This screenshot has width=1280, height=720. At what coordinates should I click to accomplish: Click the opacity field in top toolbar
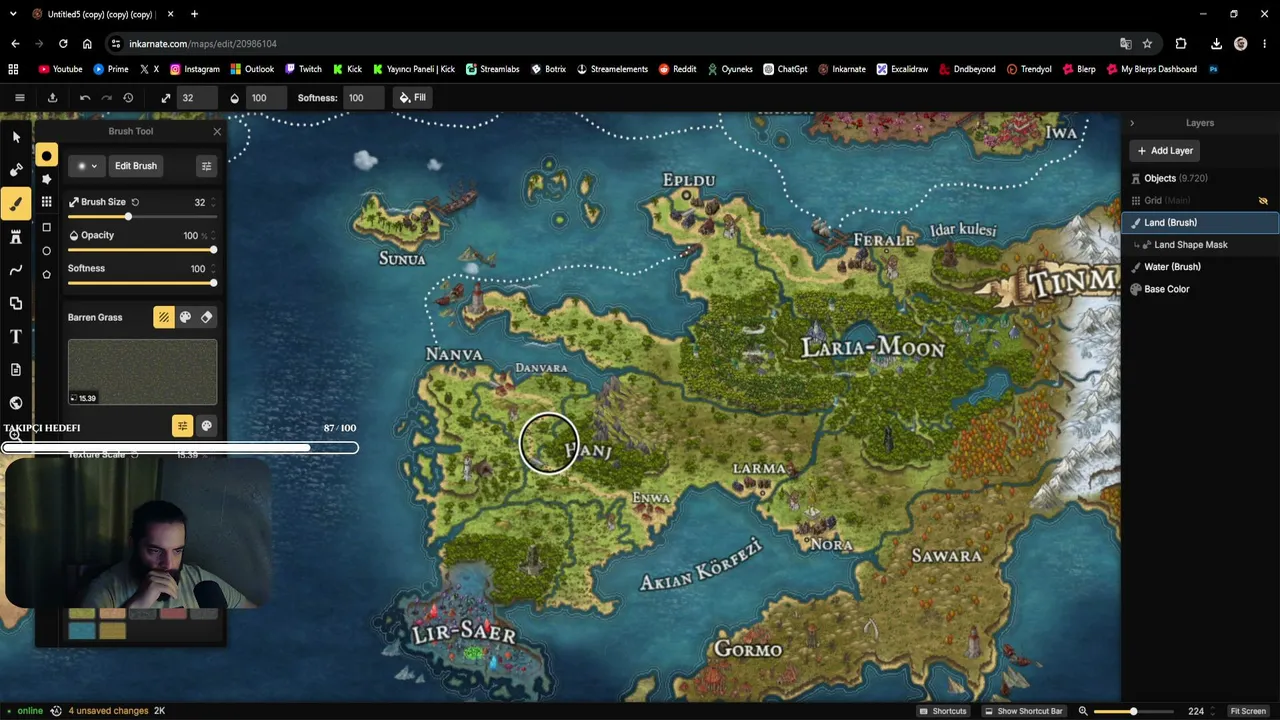point(266,98)
